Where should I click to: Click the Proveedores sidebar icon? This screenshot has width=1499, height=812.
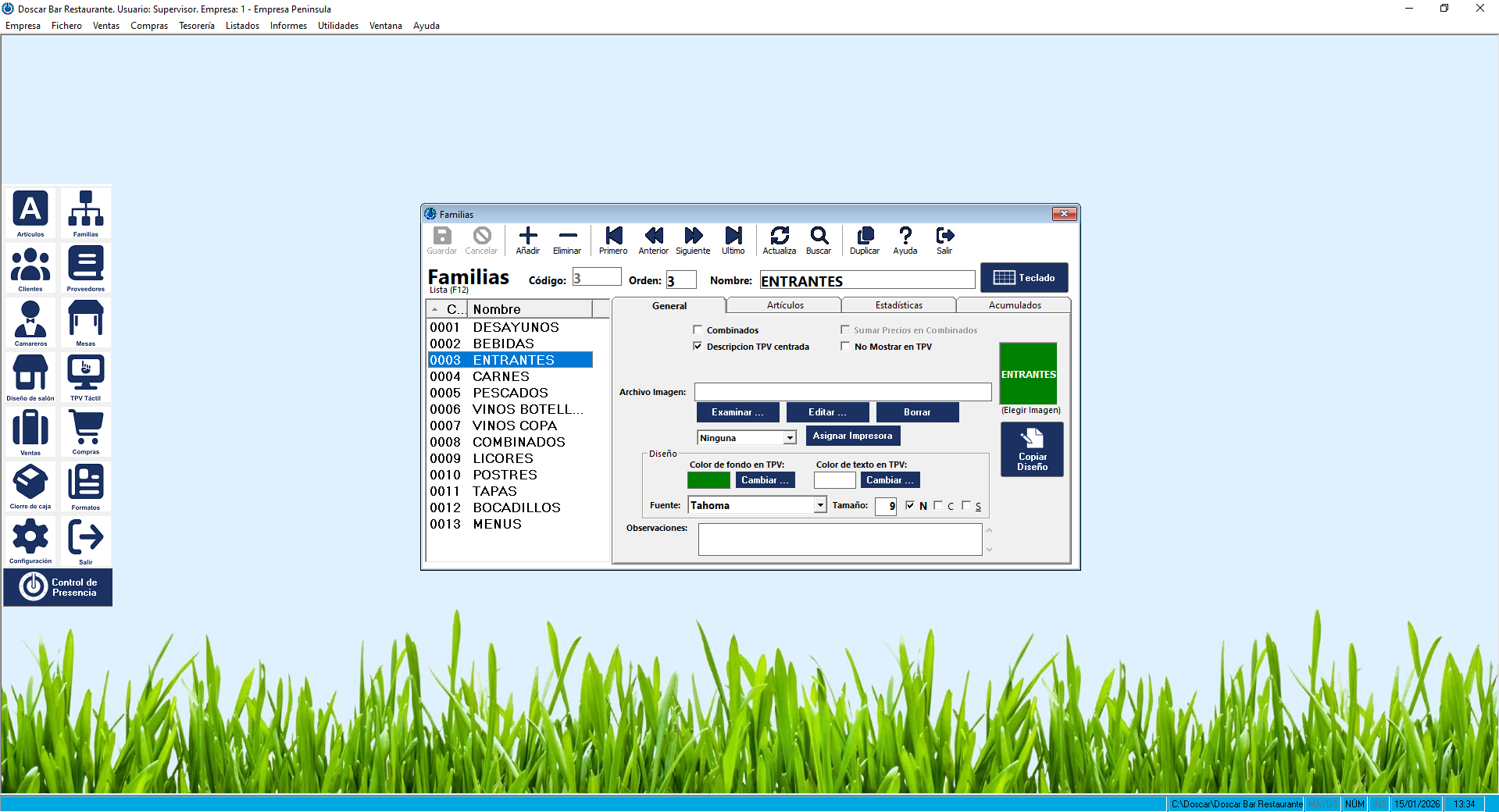pos(85,267)
